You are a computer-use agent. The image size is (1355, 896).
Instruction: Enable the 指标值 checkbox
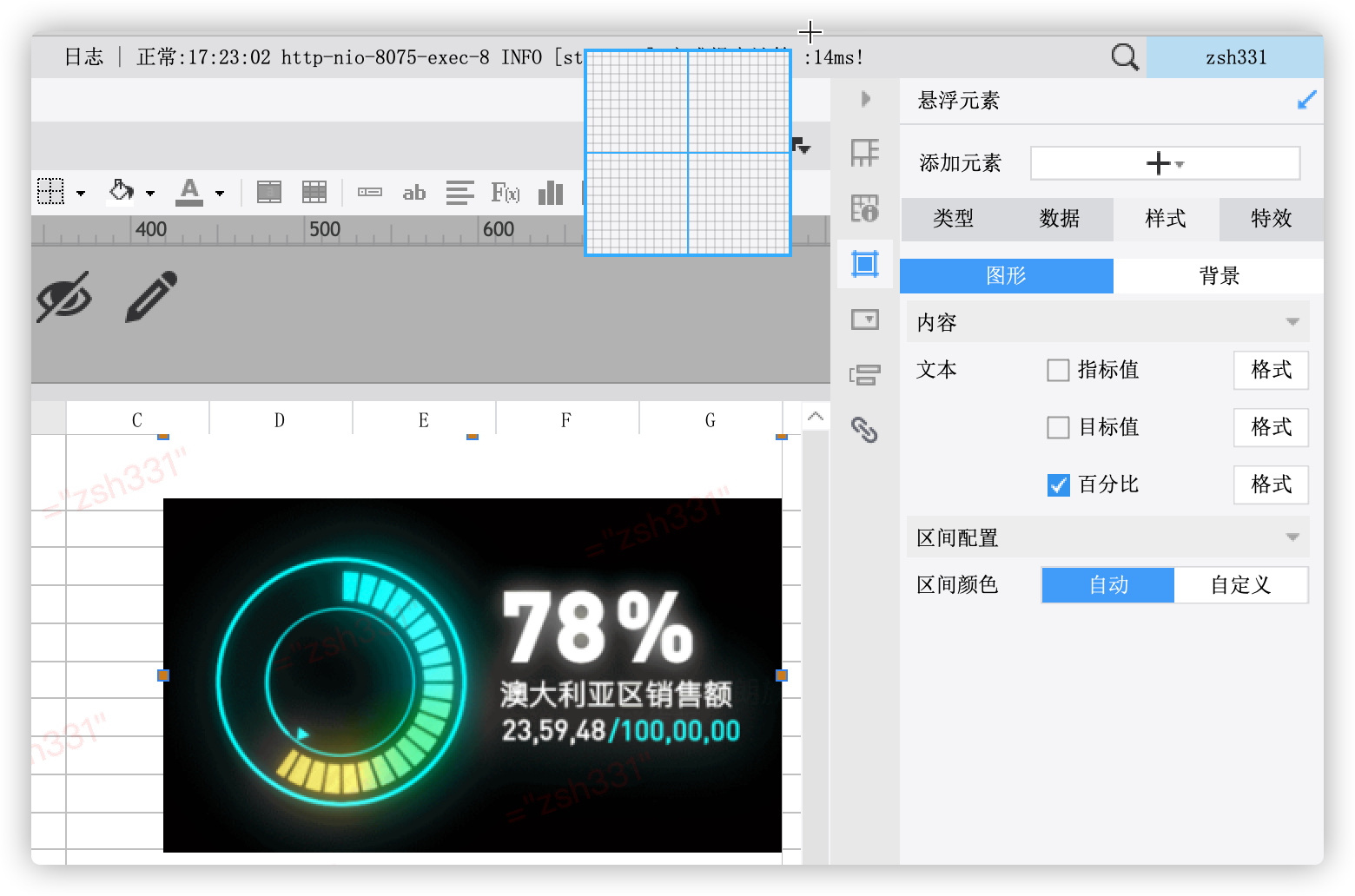click(1058, 371)
